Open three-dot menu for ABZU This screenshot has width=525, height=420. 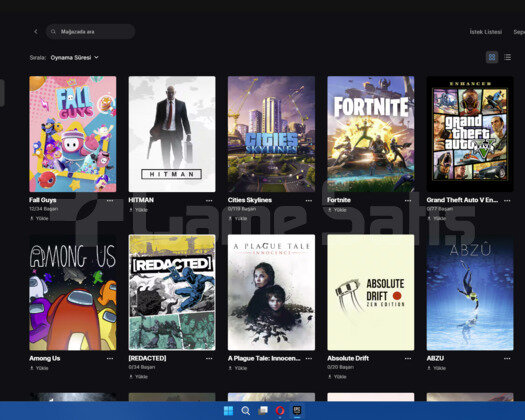pyautogui.click(x=507, y=358)
